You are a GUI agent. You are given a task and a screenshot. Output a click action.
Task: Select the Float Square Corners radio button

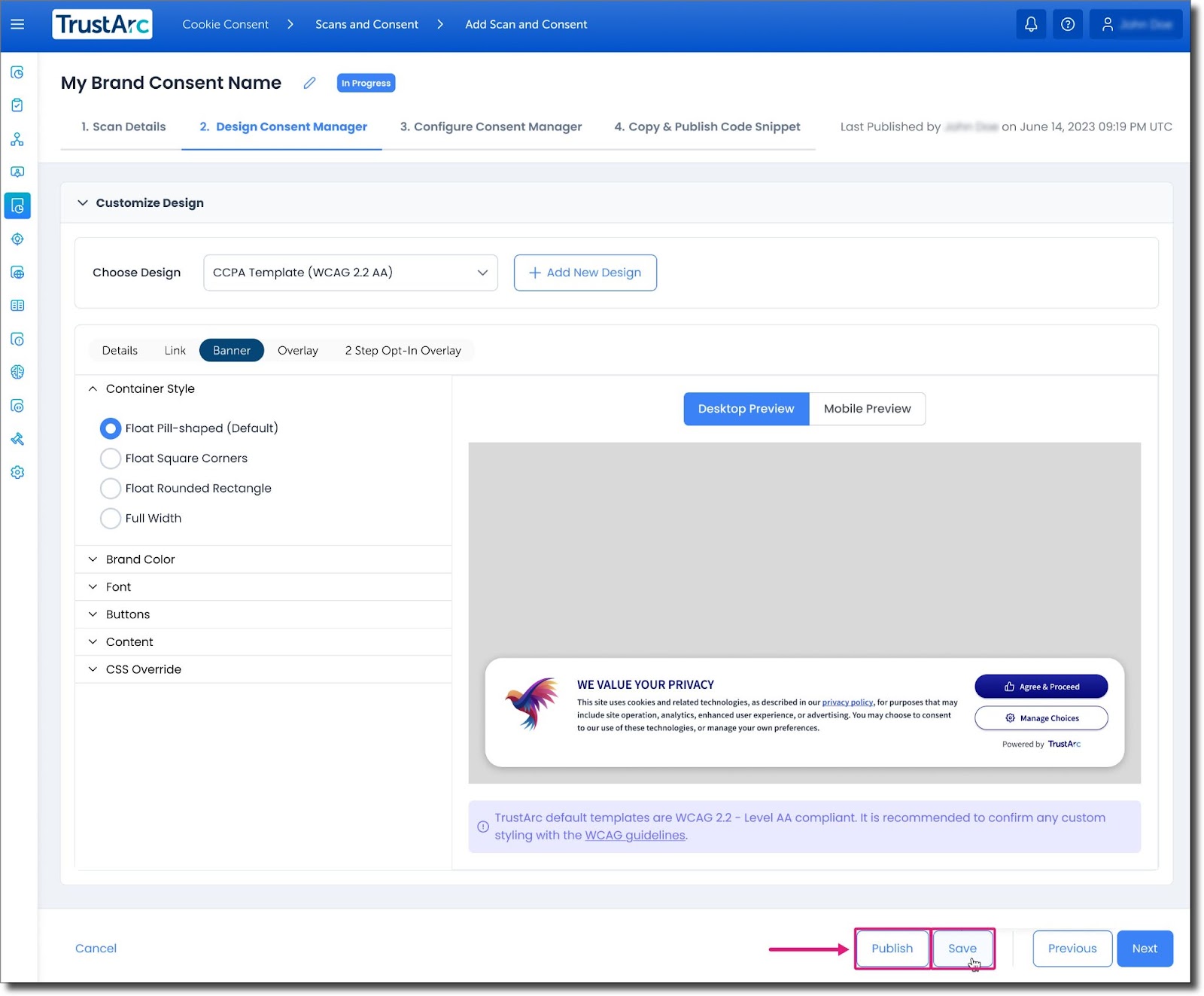click(x=111, y=458)
